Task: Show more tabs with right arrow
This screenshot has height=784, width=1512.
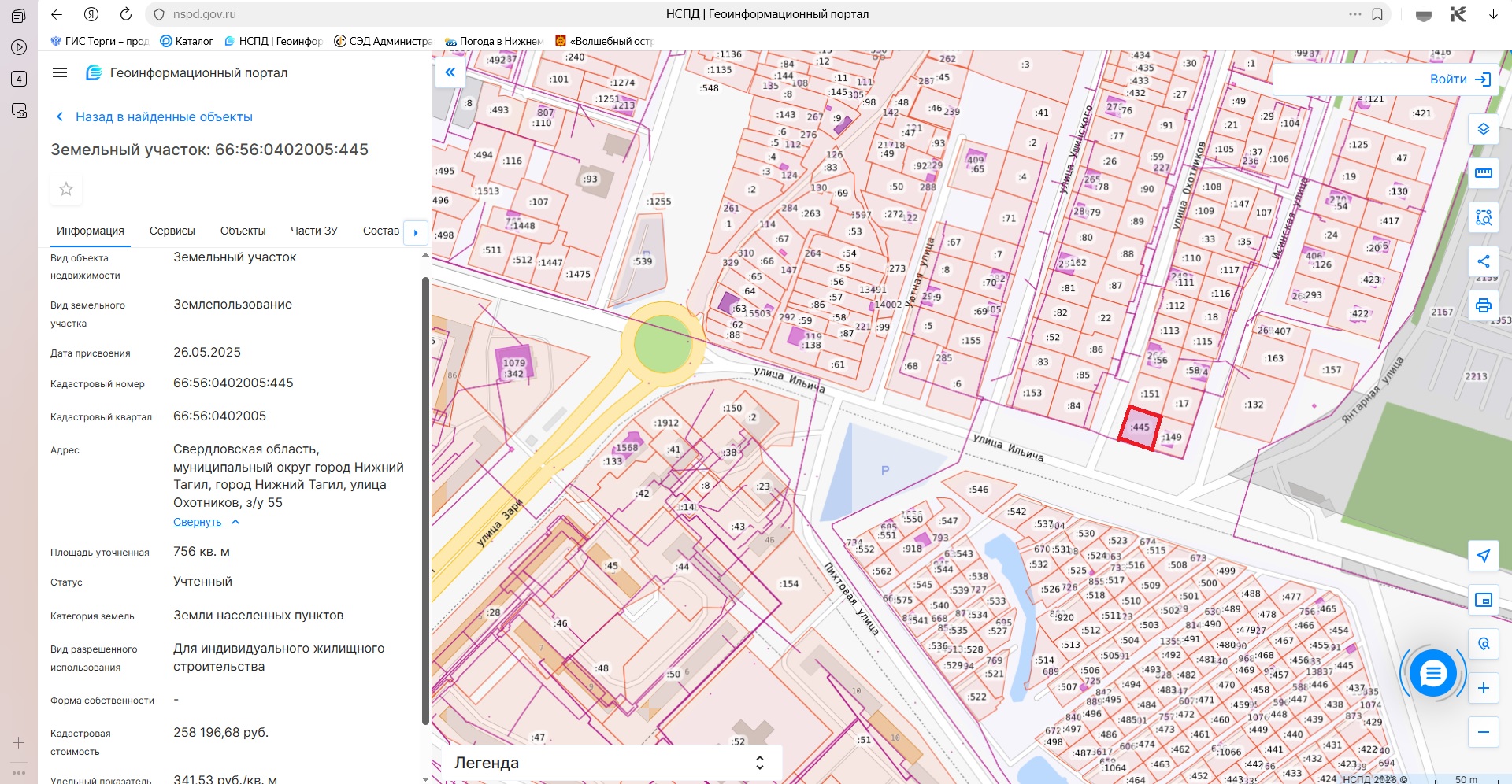Action: (416, 232)
